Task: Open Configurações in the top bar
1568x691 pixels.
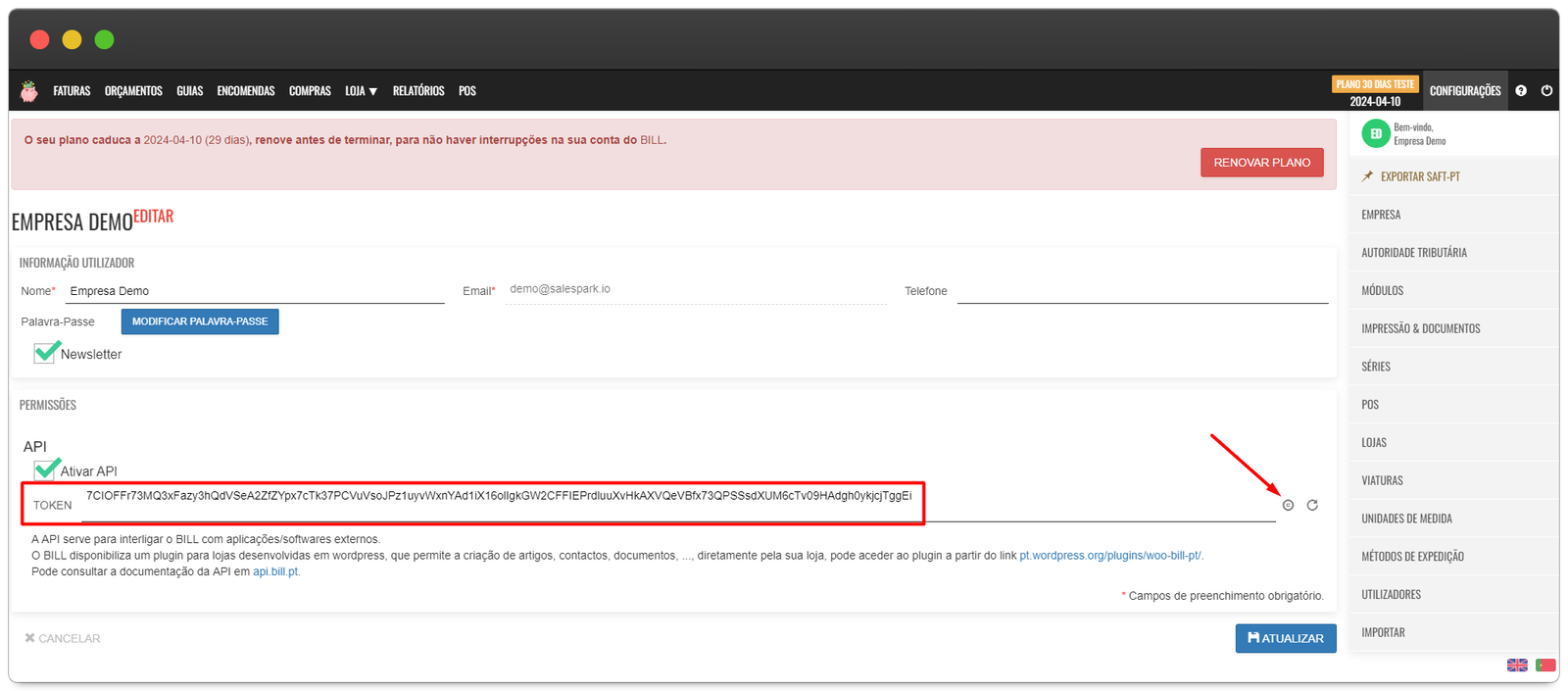Action: click(x=1464, y=91)
